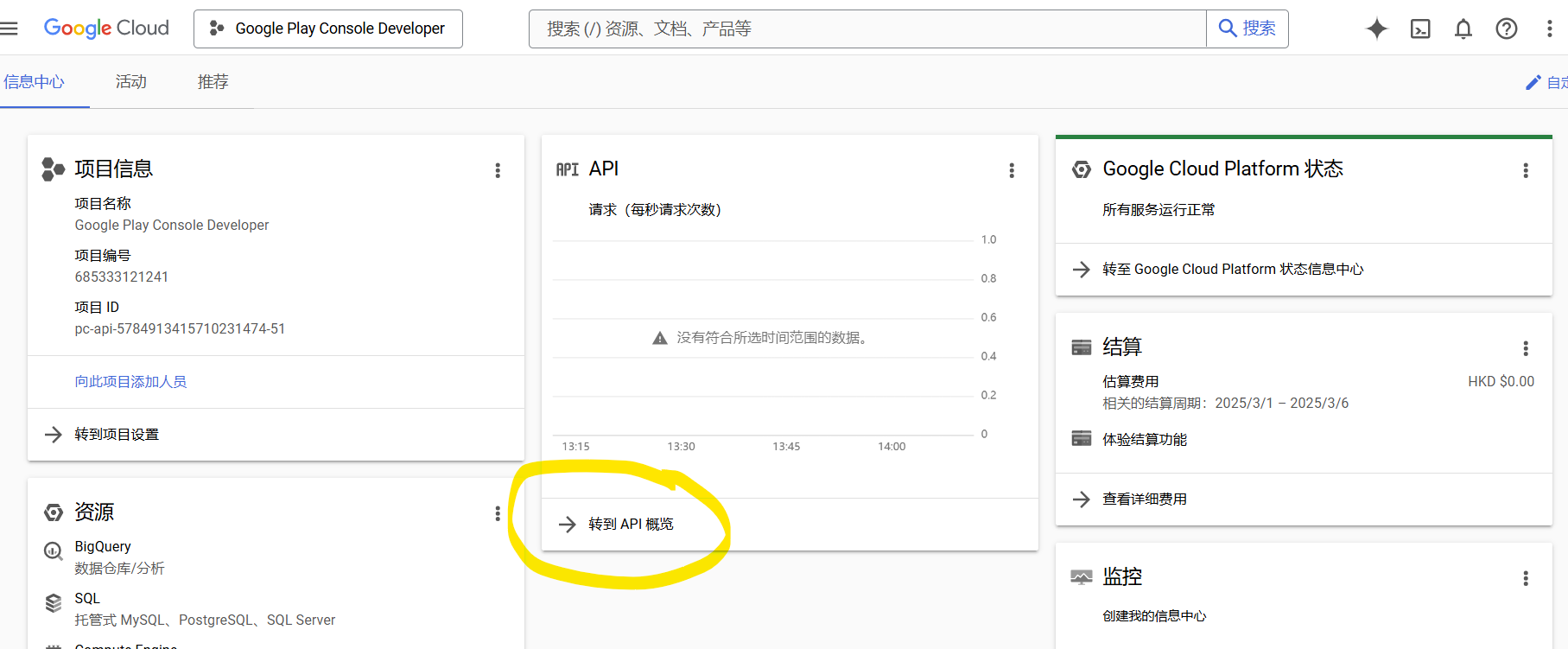Click the Google Cloud logo

click(x=106, y=29)
